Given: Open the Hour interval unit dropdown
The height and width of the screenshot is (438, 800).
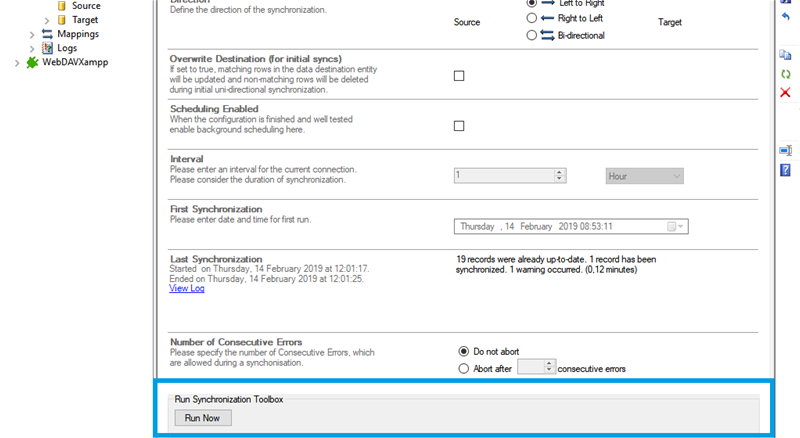Looking at the screenshot, I should (645, 176).
